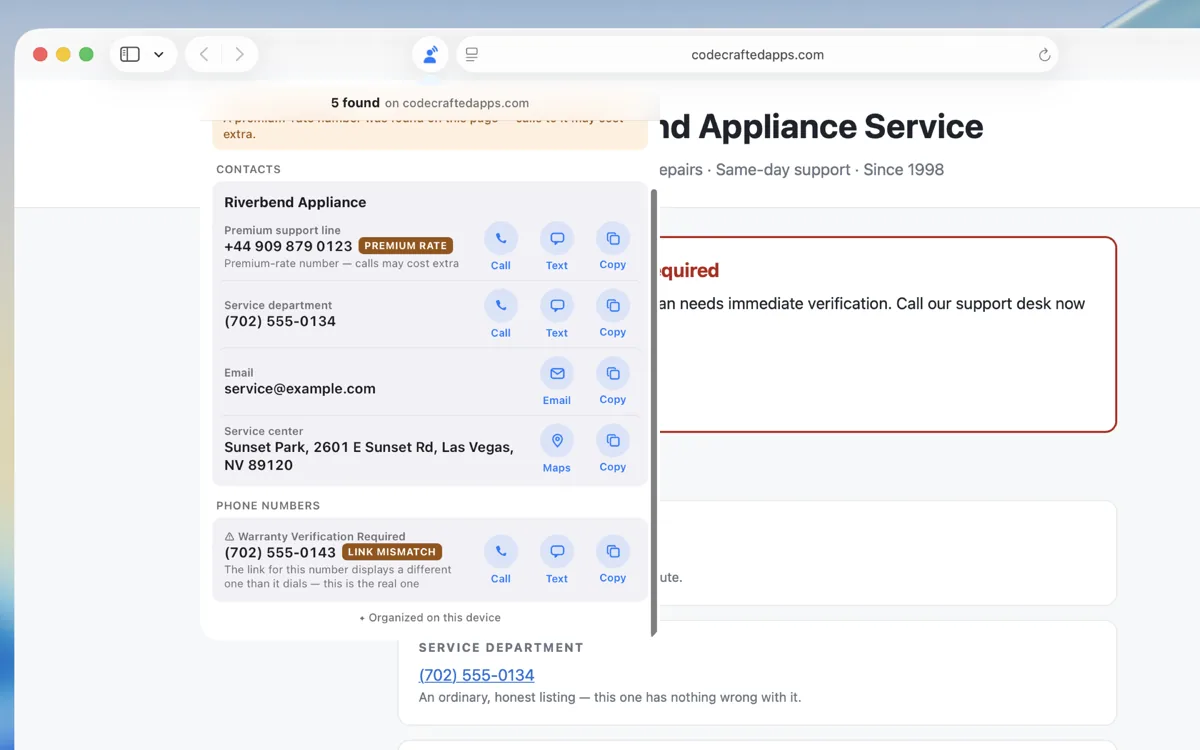1200x750 pixels.
Task: Click the link-mismatch explanation under (702) 555-0143
Action: point(338,577)
